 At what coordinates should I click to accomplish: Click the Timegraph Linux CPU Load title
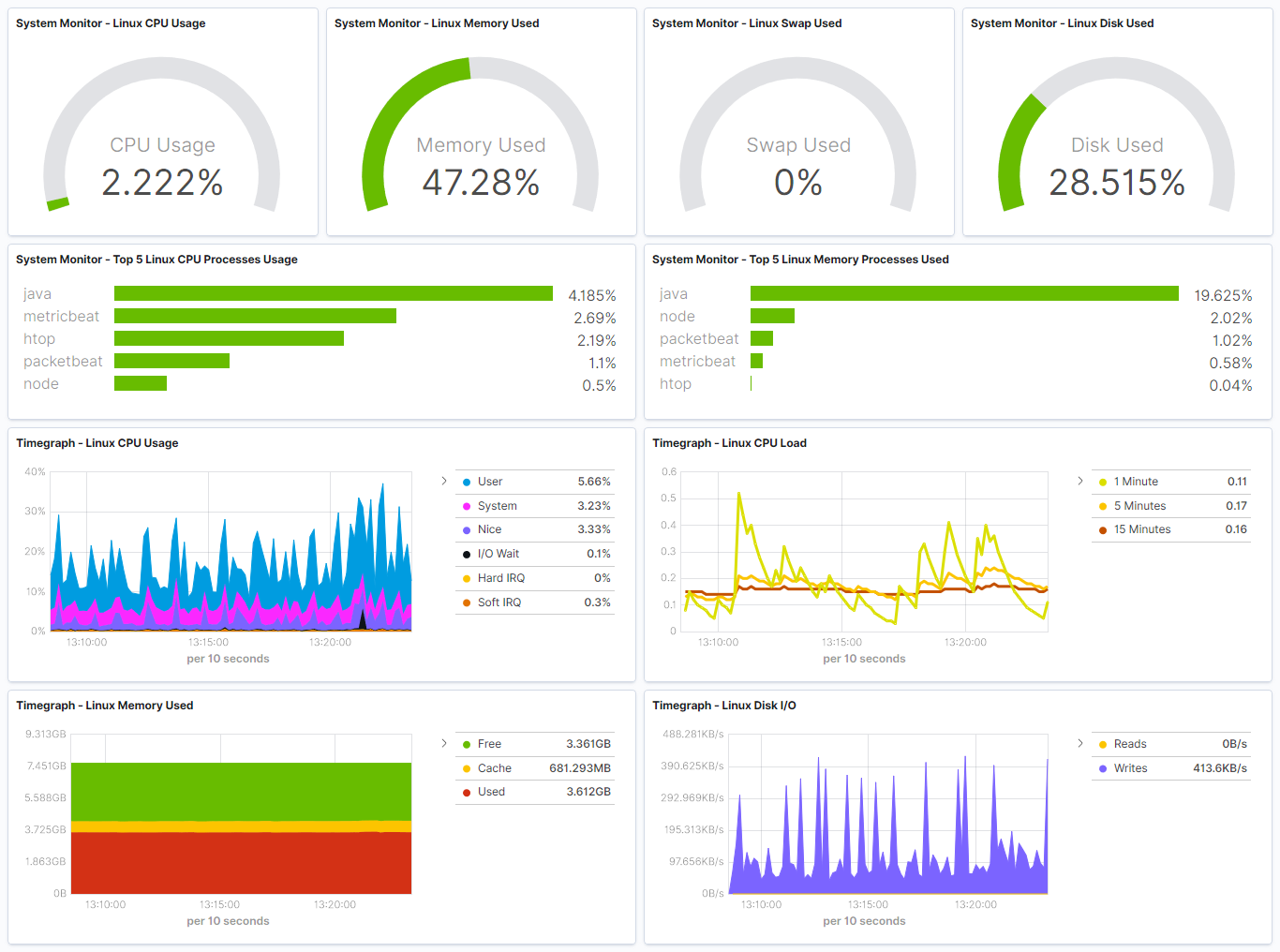[x=729, y=443]
